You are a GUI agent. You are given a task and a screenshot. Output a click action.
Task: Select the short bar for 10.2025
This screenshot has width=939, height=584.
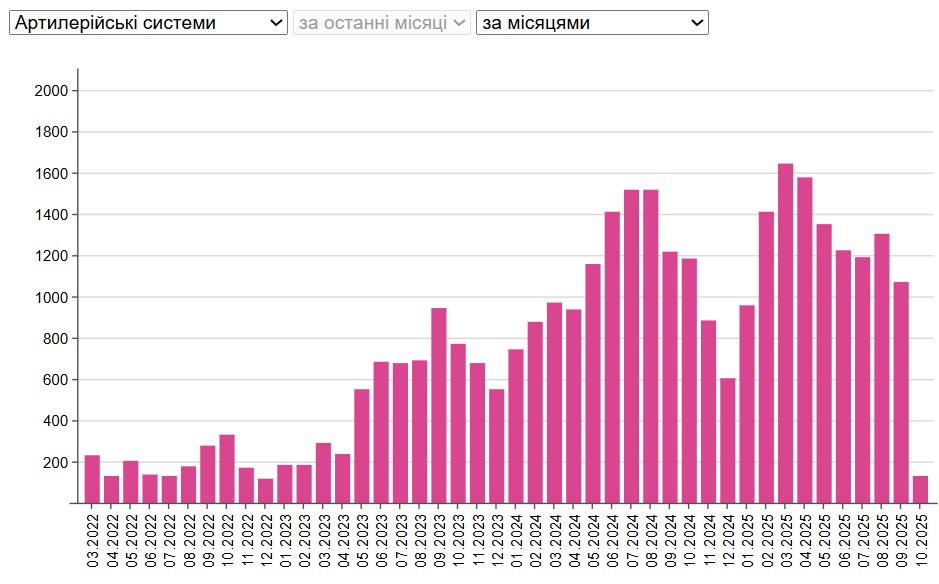coord(920,490)
